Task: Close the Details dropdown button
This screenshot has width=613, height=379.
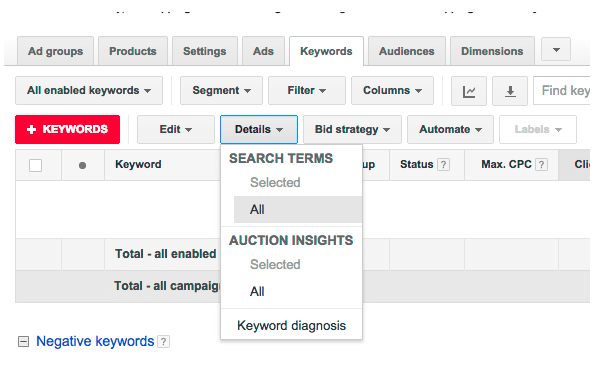Action: click(x=259, y=129)
